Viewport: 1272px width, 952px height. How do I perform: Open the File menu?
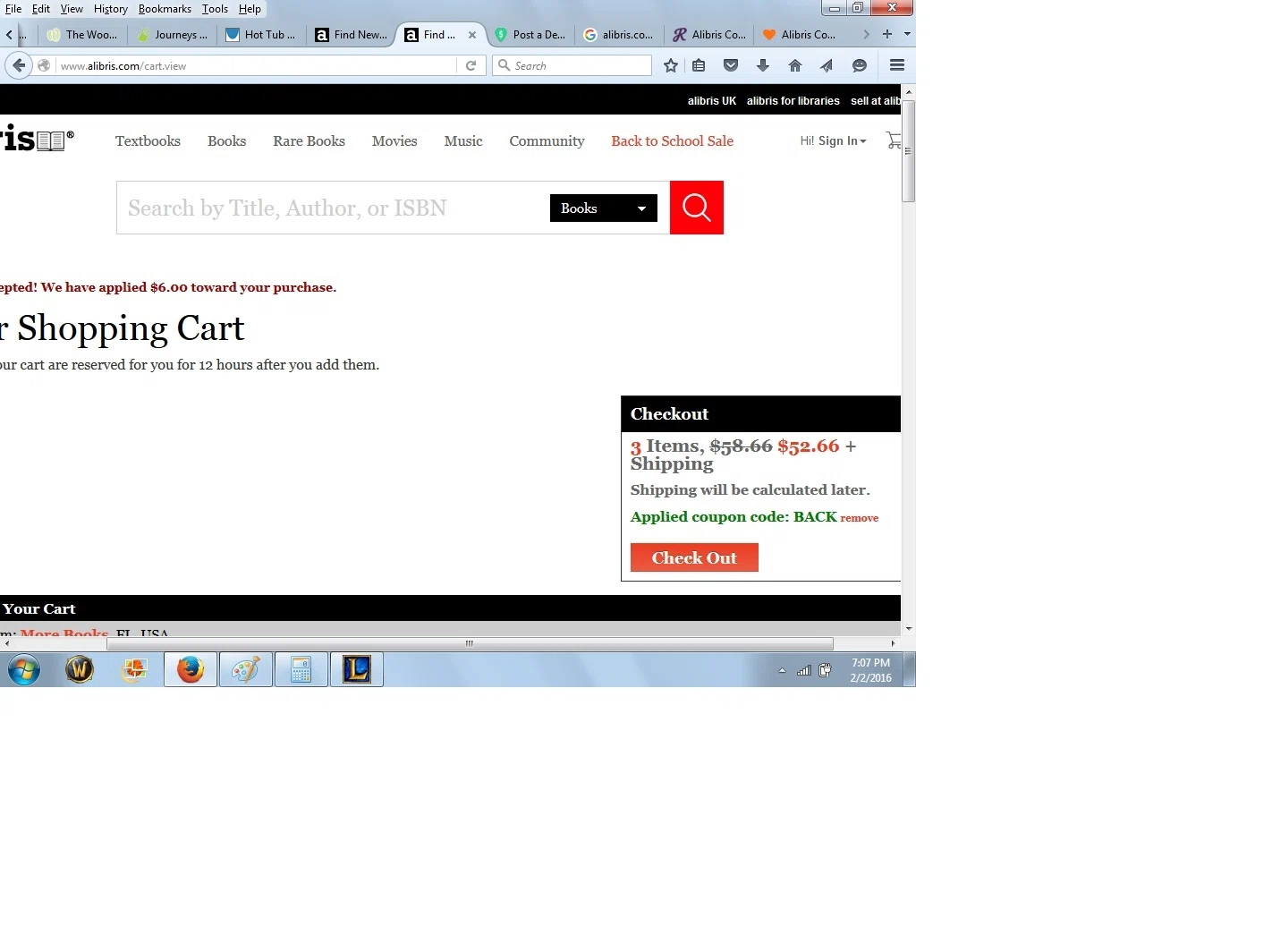tap(13, 9)
